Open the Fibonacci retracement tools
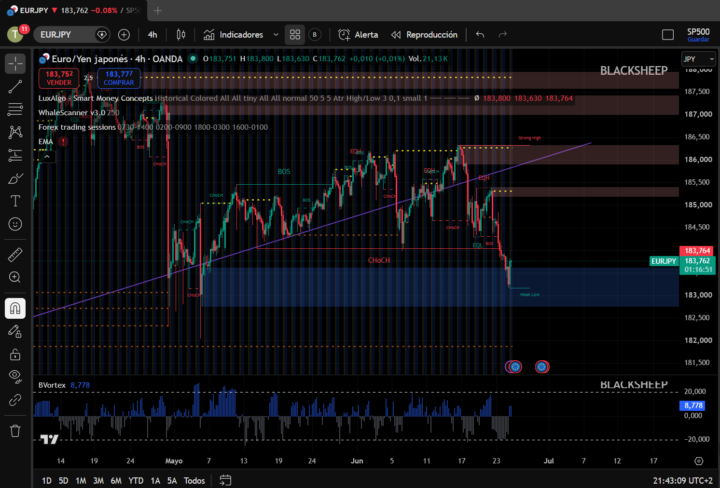Screen dimensions: 720x488 pos(15,109)
